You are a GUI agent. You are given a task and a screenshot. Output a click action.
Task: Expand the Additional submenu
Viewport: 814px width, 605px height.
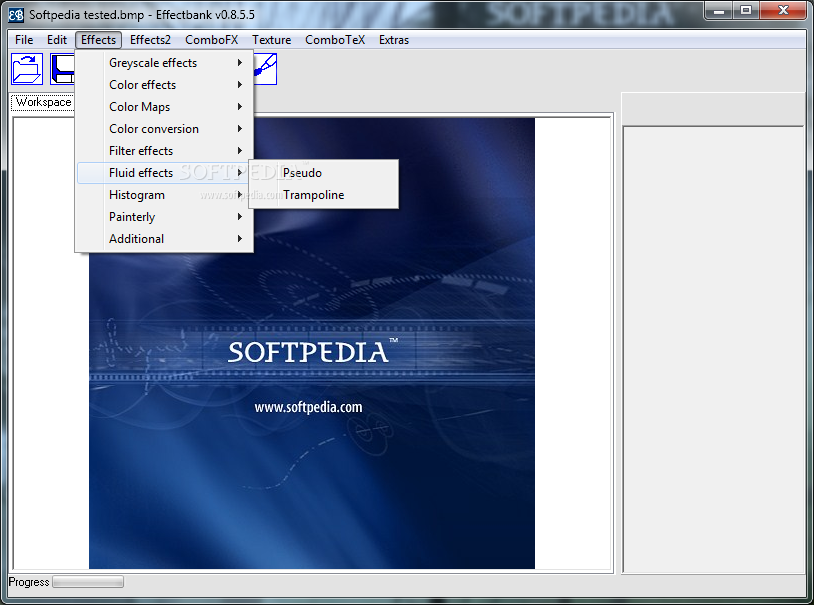click(x=165, y=239)
